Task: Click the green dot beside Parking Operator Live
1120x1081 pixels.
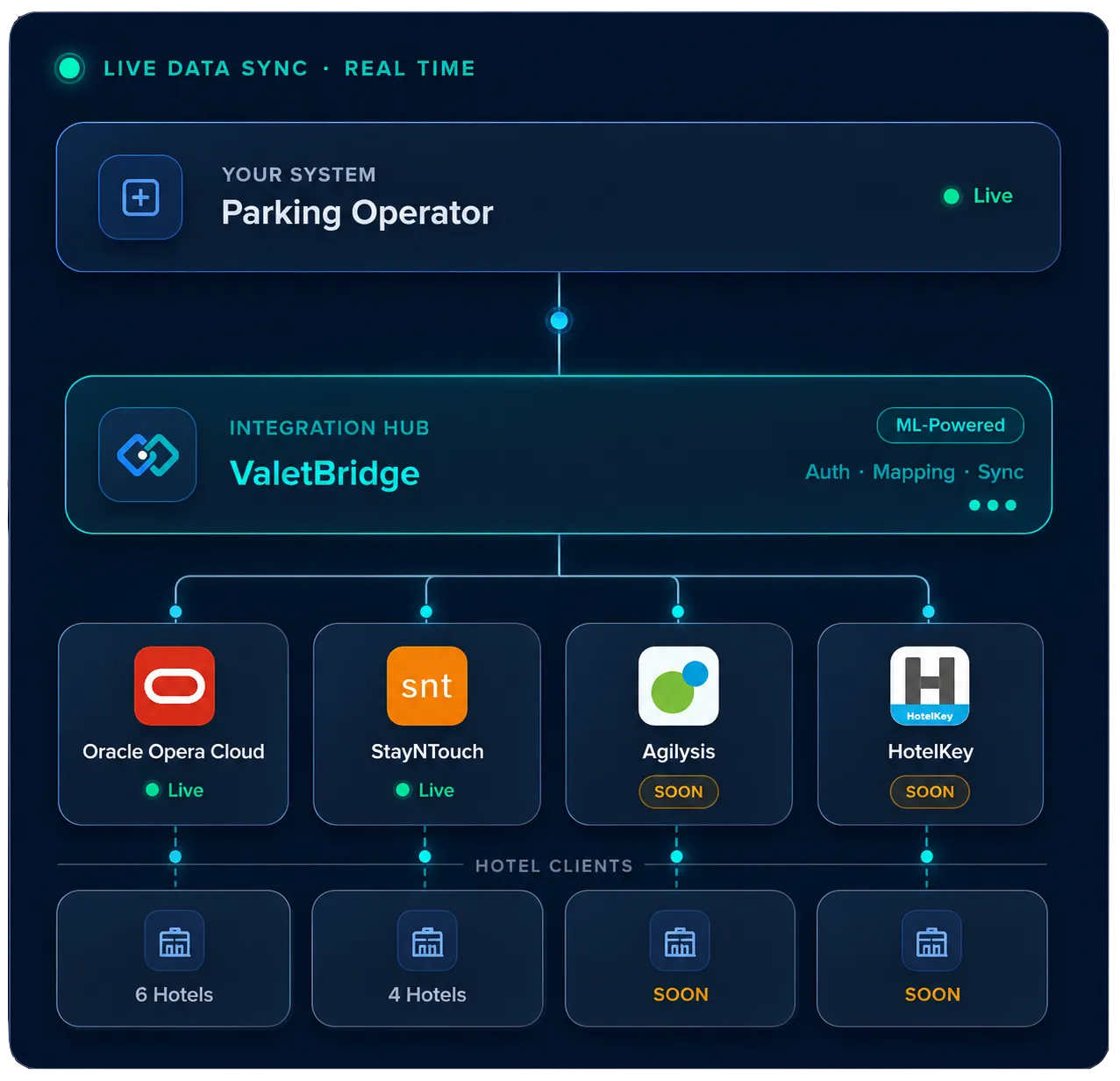Action: click(x=951, y=197)
